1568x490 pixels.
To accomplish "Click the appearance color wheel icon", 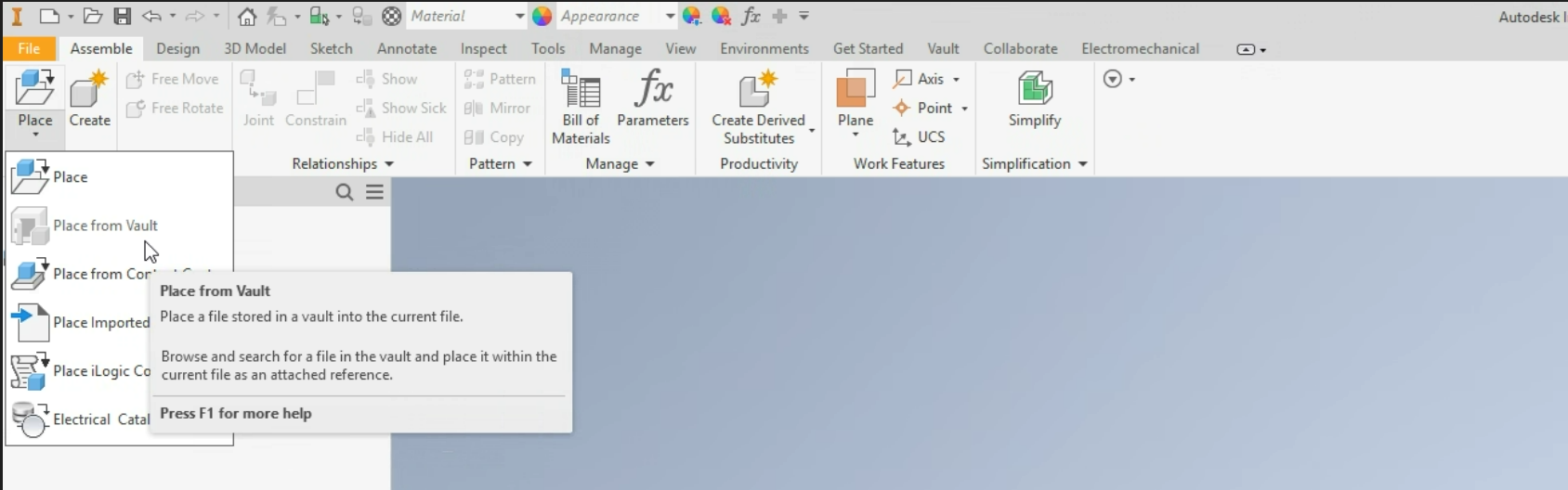I will point(542,16).
